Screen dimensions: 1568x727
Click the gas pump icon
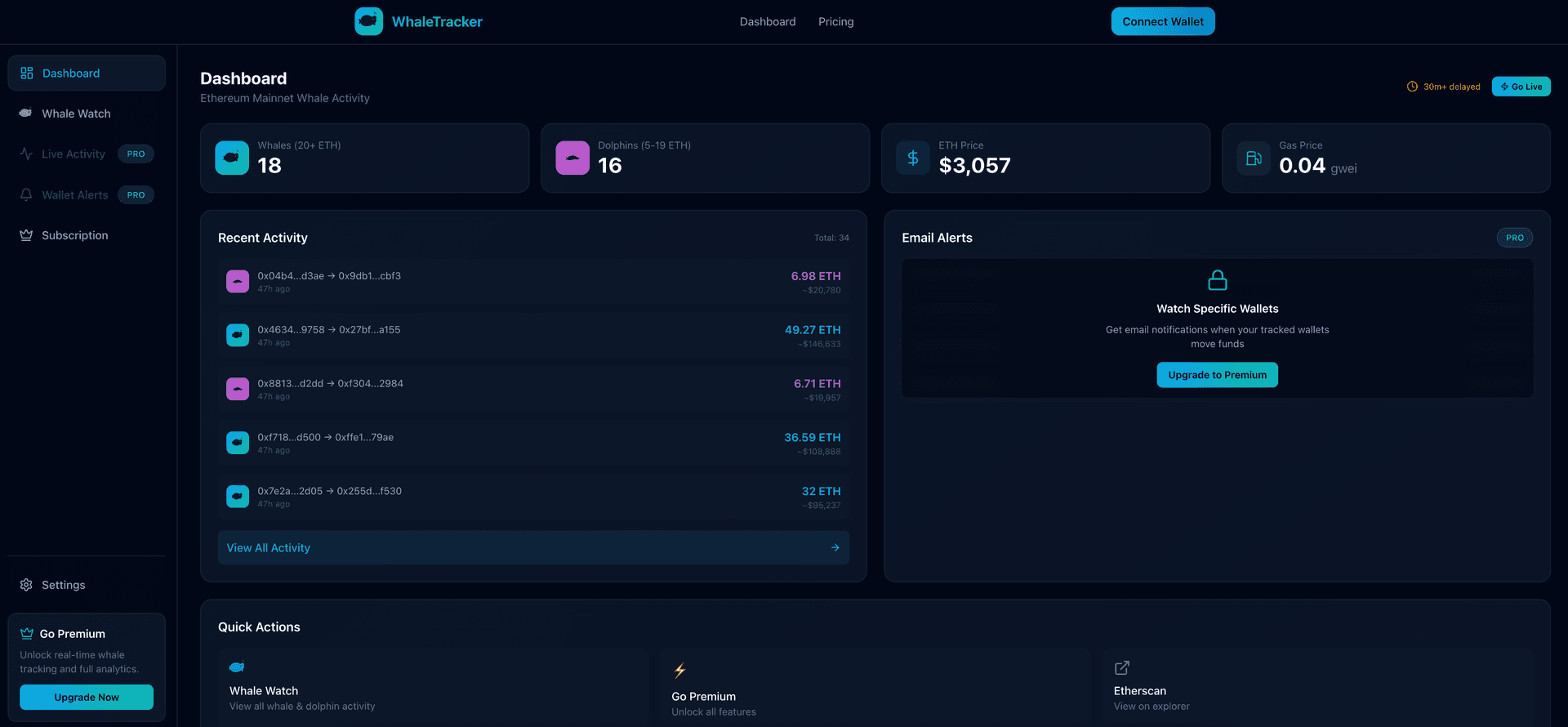click(x=1254, y=158)
